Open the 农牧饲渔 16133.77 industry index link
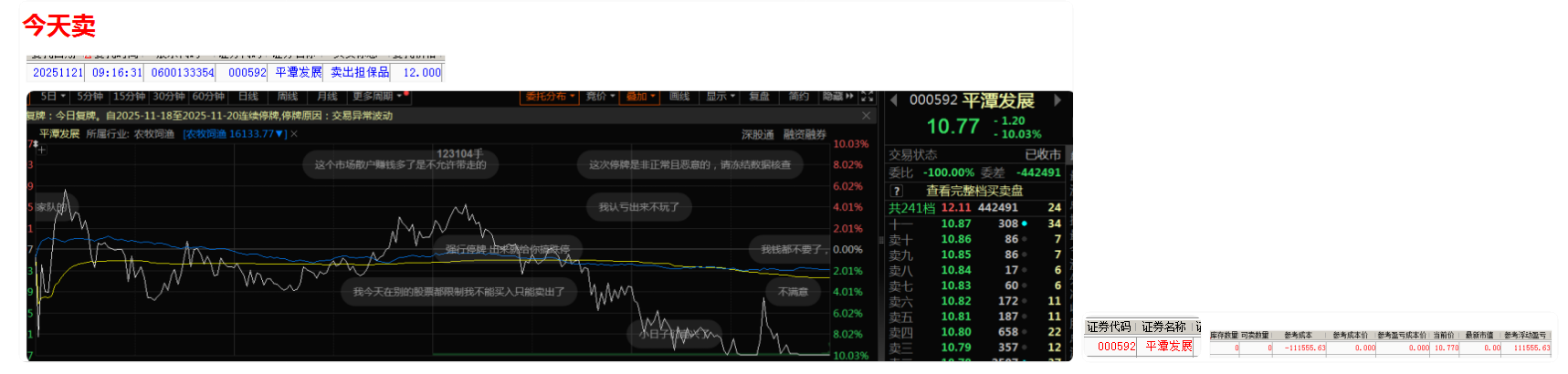1568x374 pixels. tap(234, 134)
